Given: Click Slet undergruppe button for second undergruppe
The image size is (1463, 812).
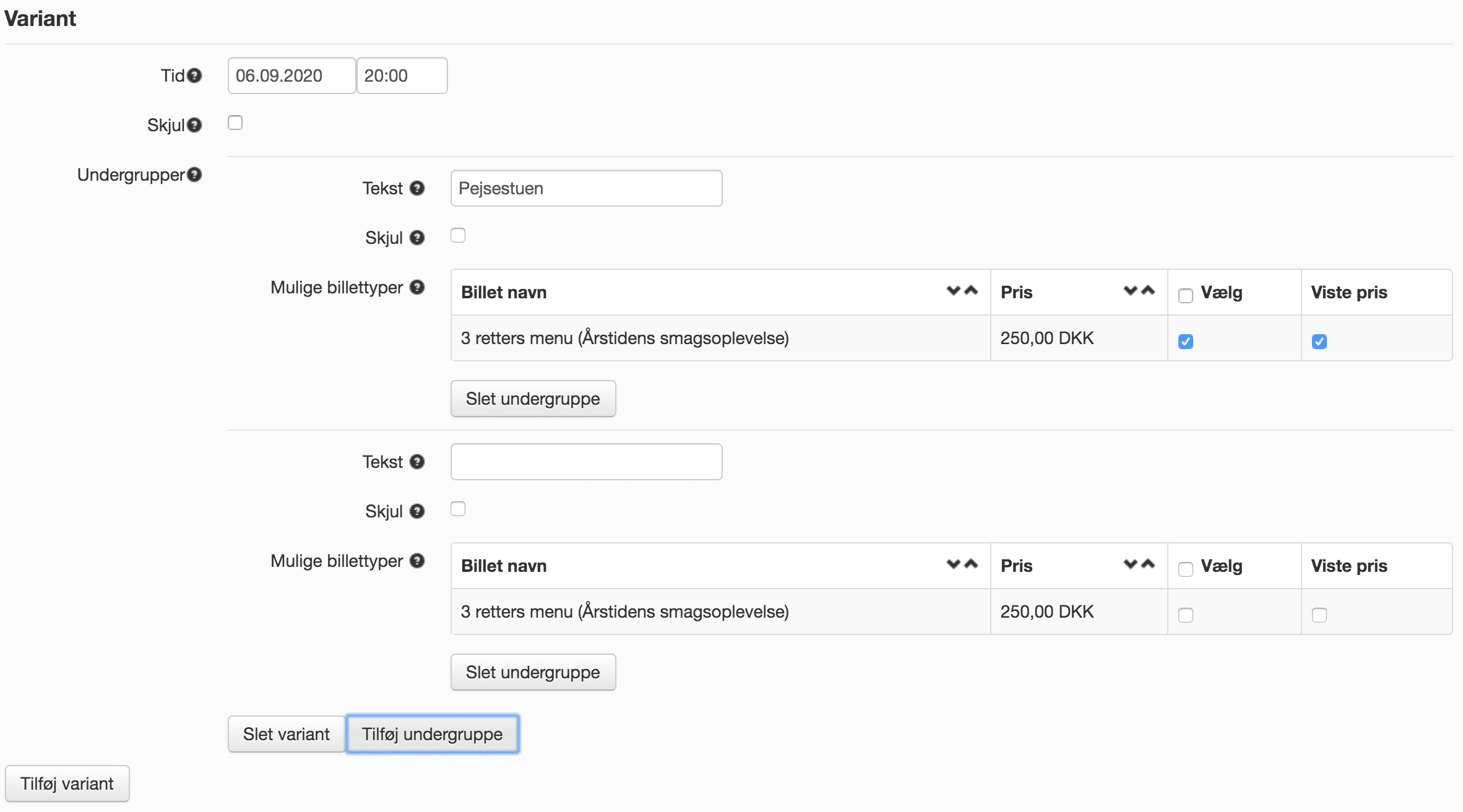Looking at the screenshot, I should (533, 672).
